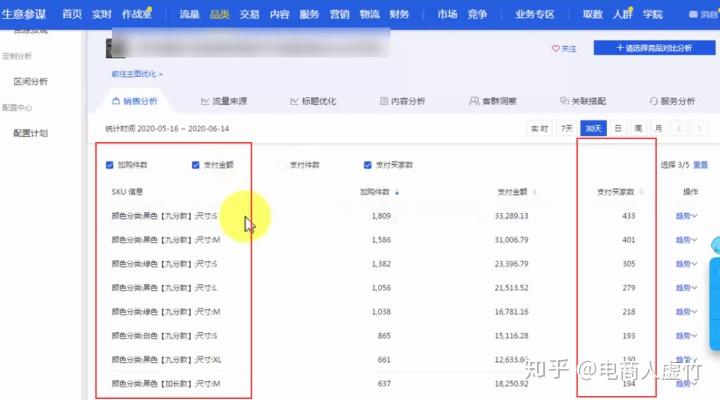Click the 生意参谋 logo
720x400 pixels.
point(24,14)
